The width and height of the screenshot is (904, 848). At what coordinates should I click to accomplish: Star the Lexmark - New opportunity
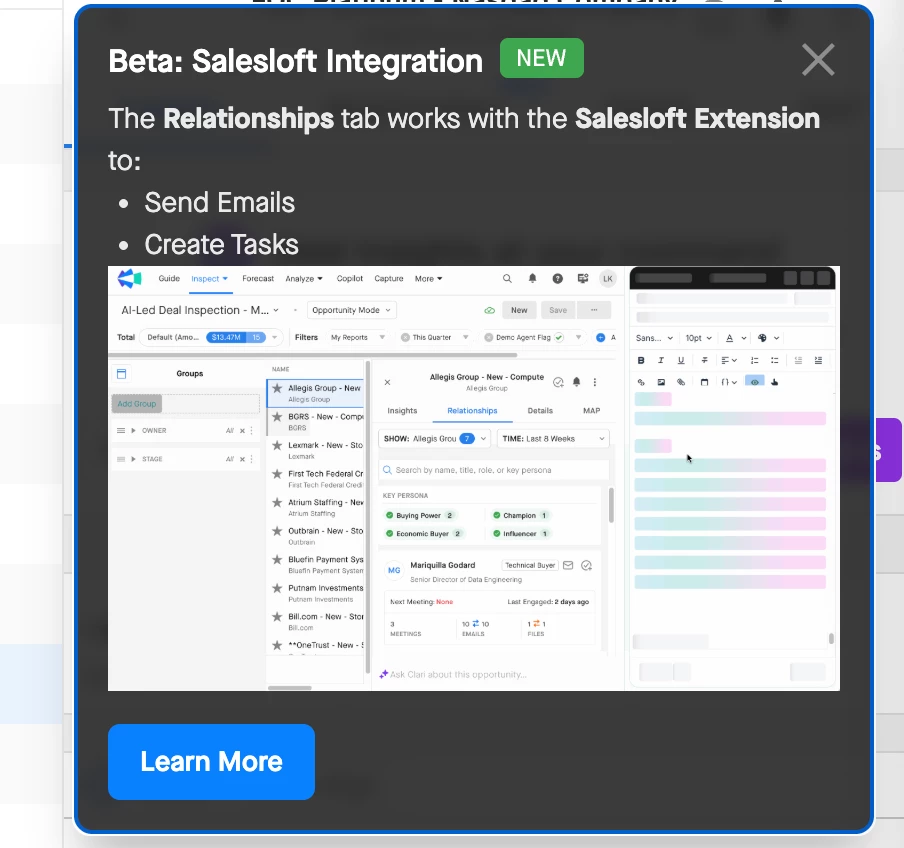(277, 445)
